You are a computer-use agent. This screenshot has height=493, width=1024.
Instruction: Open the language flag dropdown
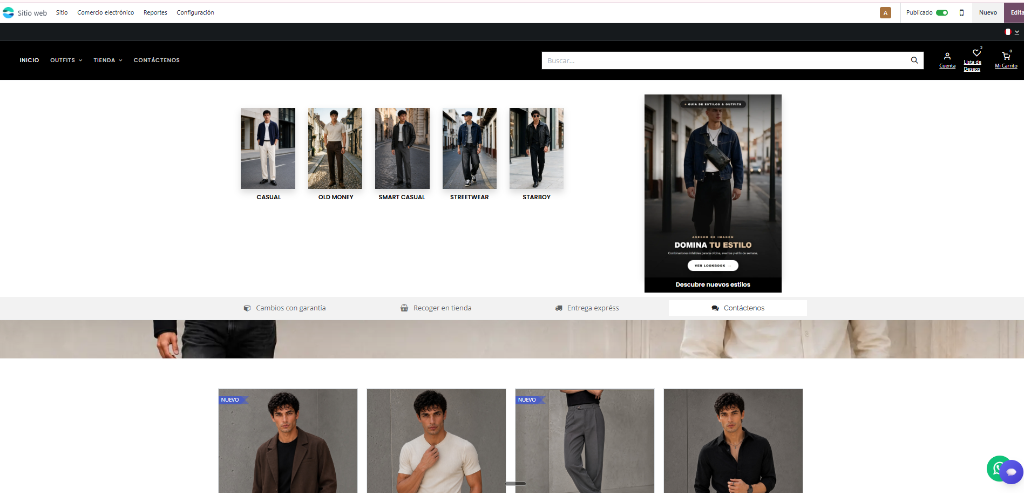pyautogui.click(x=1012, y=31)
